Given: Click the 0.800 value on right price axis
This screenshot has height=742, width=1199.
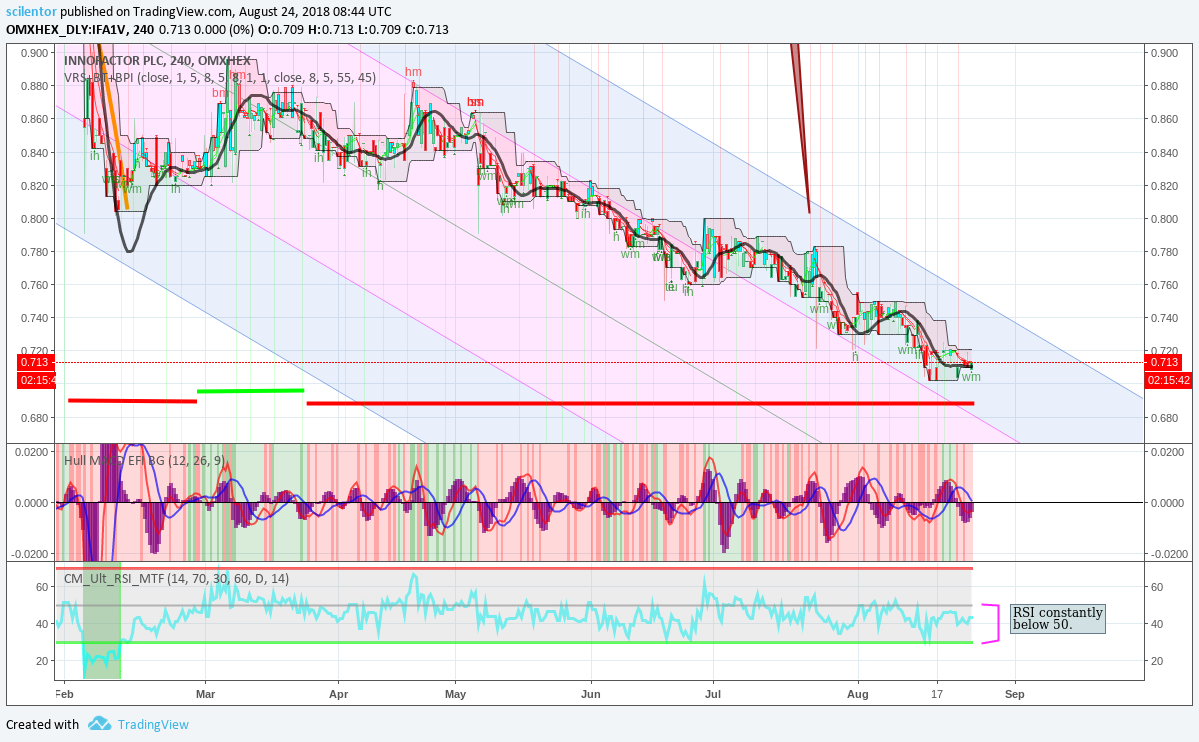Looking at the screenshot, I should point(1165,219).
